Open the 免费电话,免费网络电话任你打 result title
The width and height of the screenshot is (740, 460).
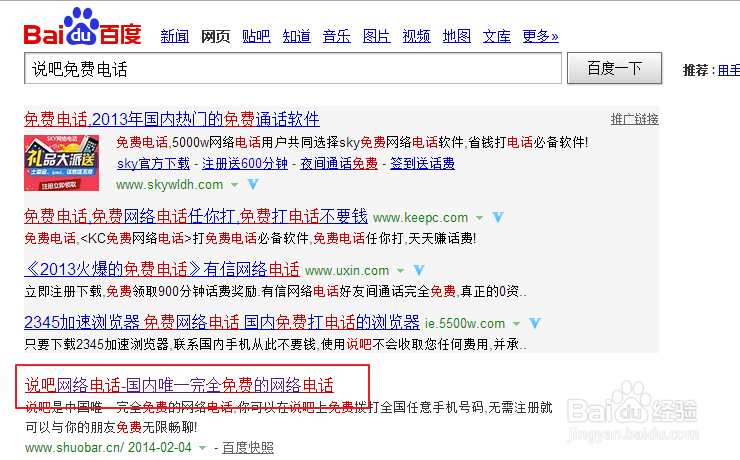(196, 217)
